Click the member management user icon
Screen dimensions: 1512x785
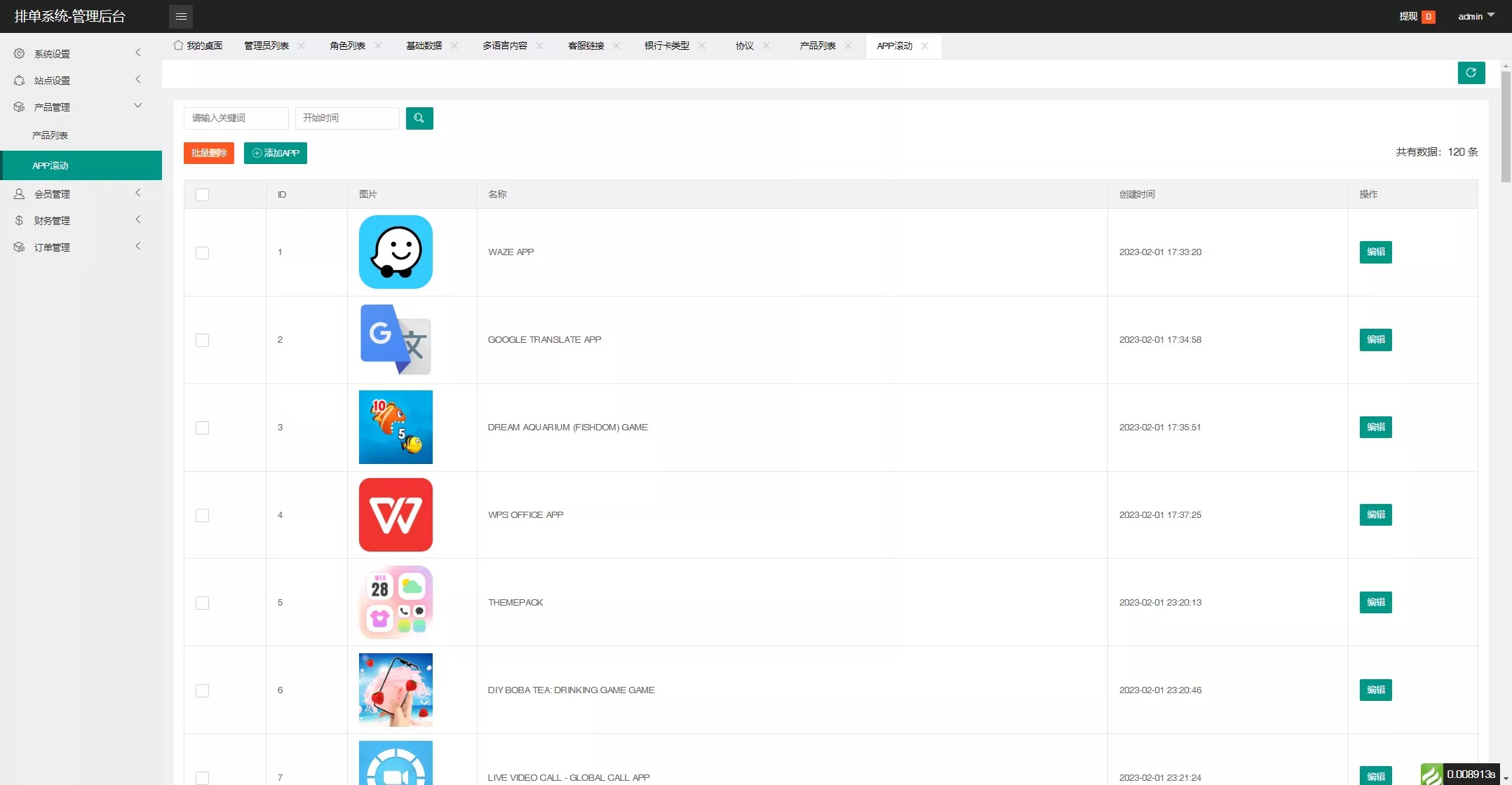pyautogui.click(x=19, y=194)
